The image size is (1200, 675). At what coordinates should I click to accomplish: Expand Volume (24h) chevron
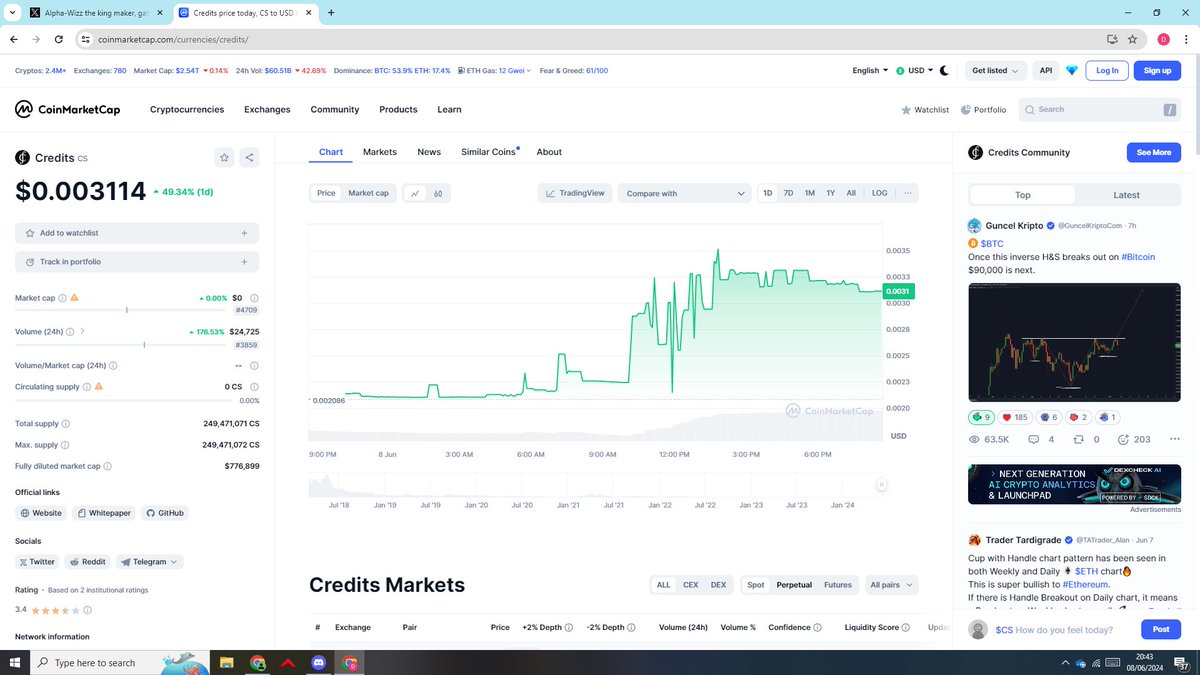[x=82, y=331]
